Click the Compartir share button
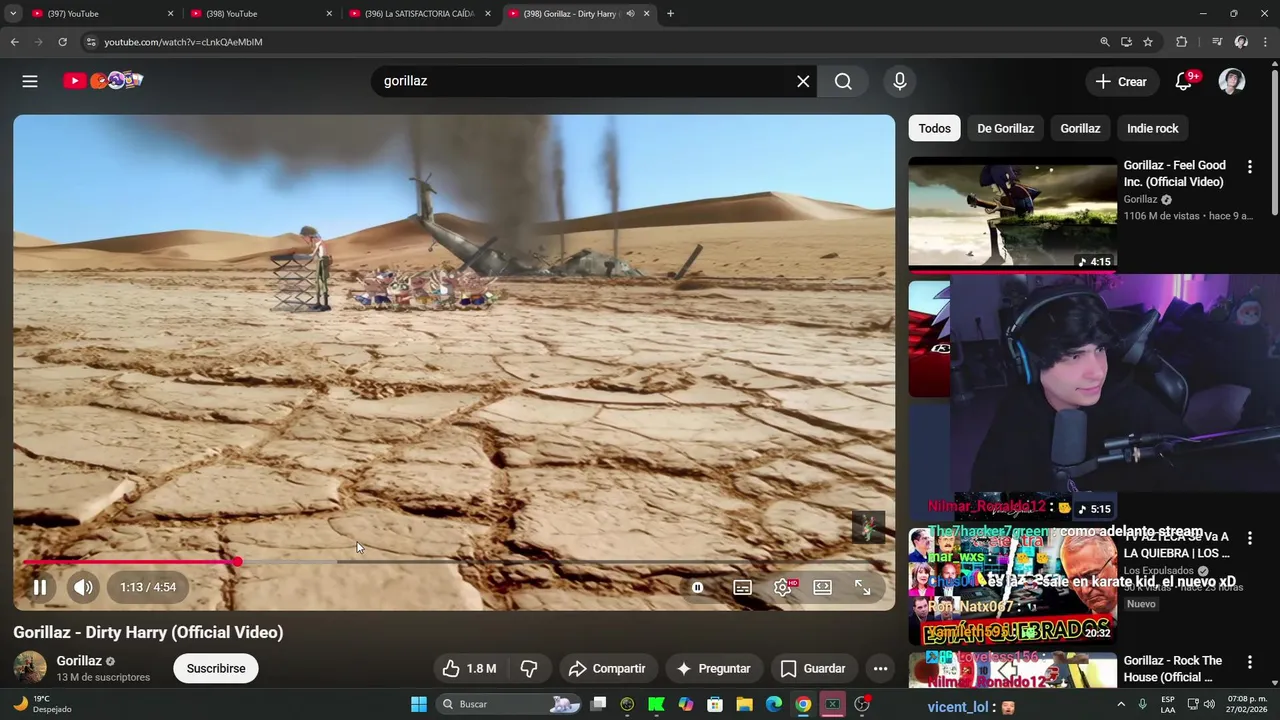The width and height of the screenshot is (1280, 720). [606, 668]
